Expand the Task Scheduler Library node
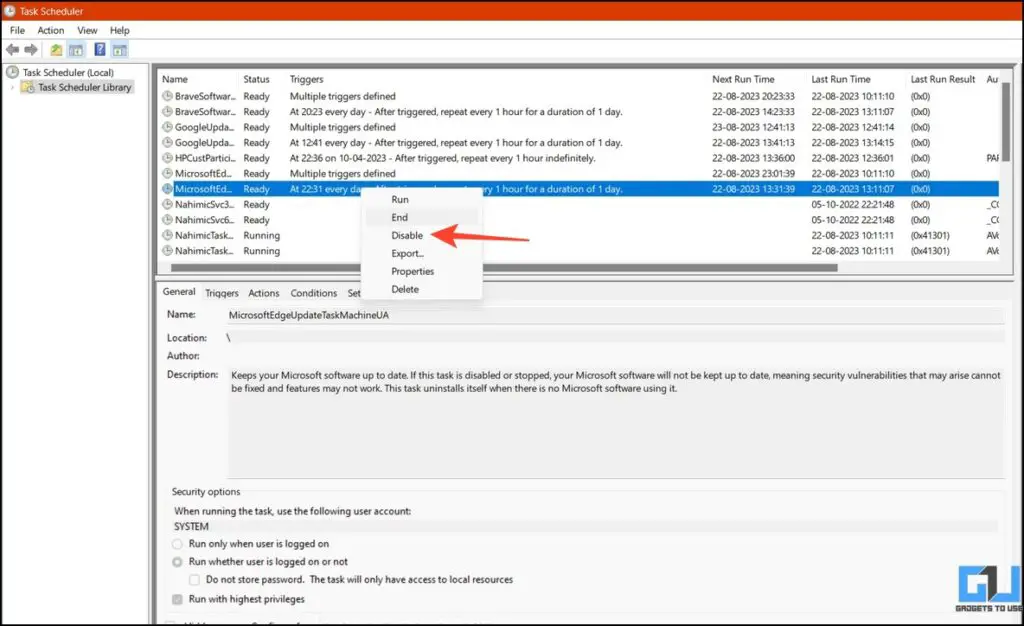 pyautogui.click(x=12, y=87)
